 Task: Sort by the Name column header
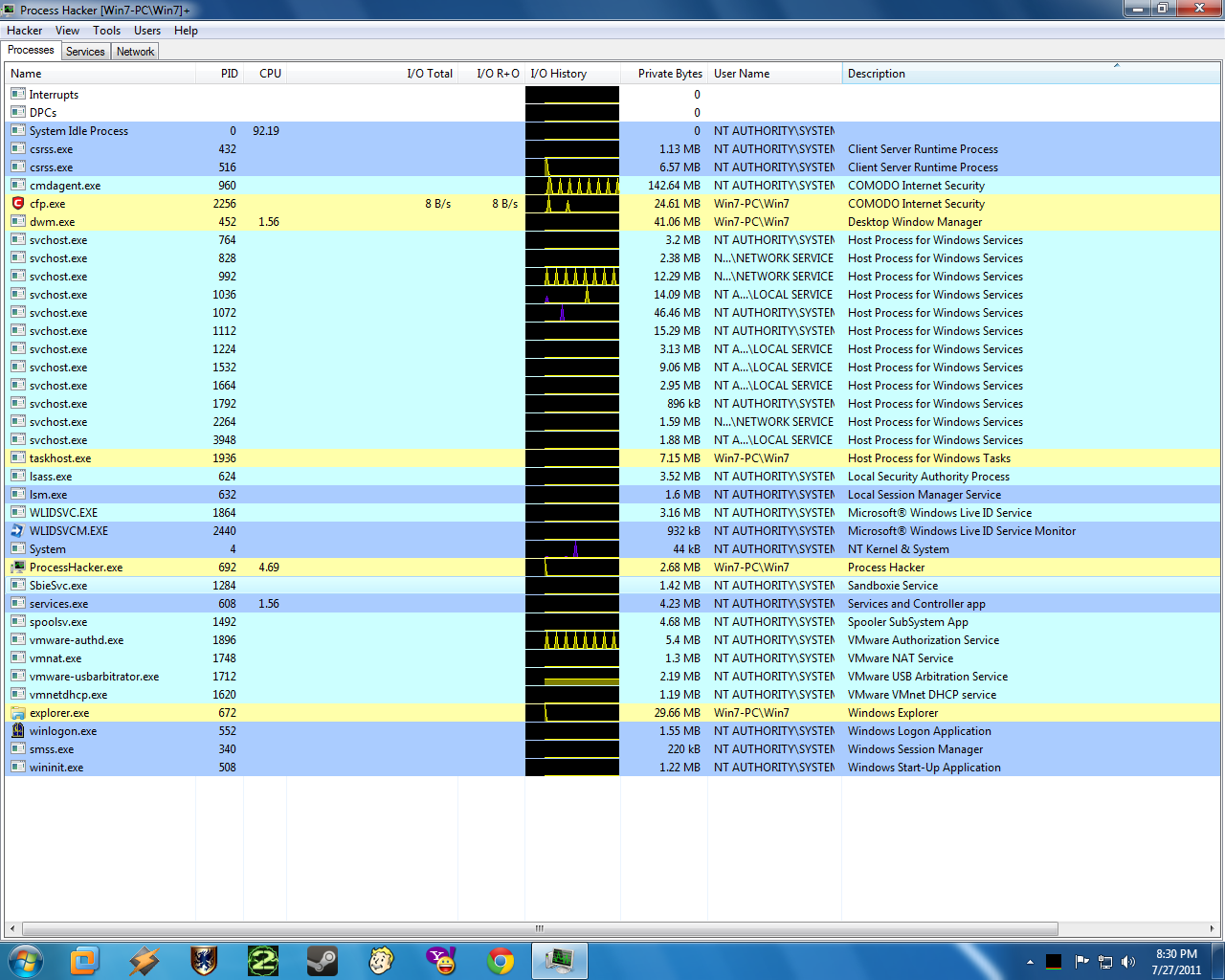coord(100,74)
